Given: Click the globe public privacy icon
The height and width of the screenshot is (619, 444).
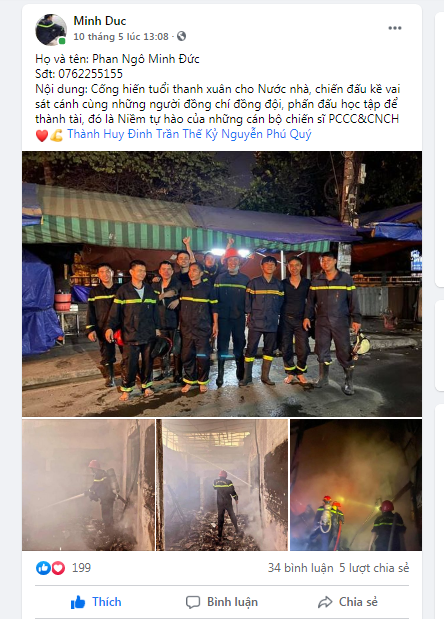Looking at the screenshot, I should pyautogui.click(x=182, y=36).
